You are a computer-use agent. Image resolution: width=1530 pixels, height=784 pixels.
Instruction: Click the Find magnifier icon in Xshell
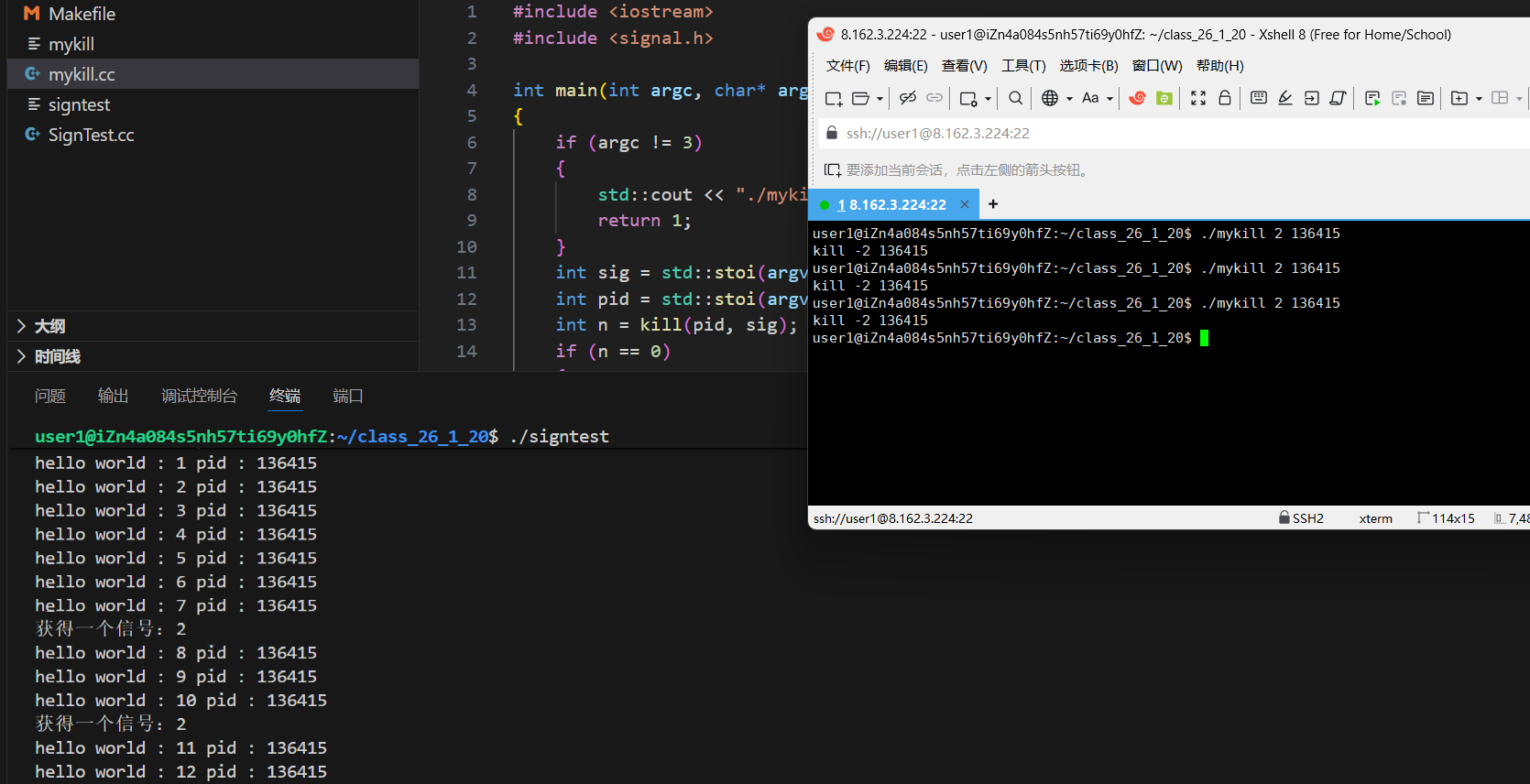pyautogui.click(x=1015, y=98)
